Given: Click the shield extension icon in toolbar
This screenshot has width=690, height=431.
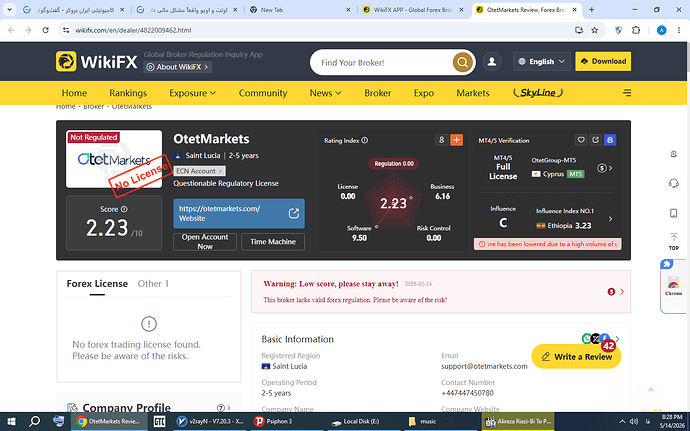Looking at the screenshot, I should [618, 30].
